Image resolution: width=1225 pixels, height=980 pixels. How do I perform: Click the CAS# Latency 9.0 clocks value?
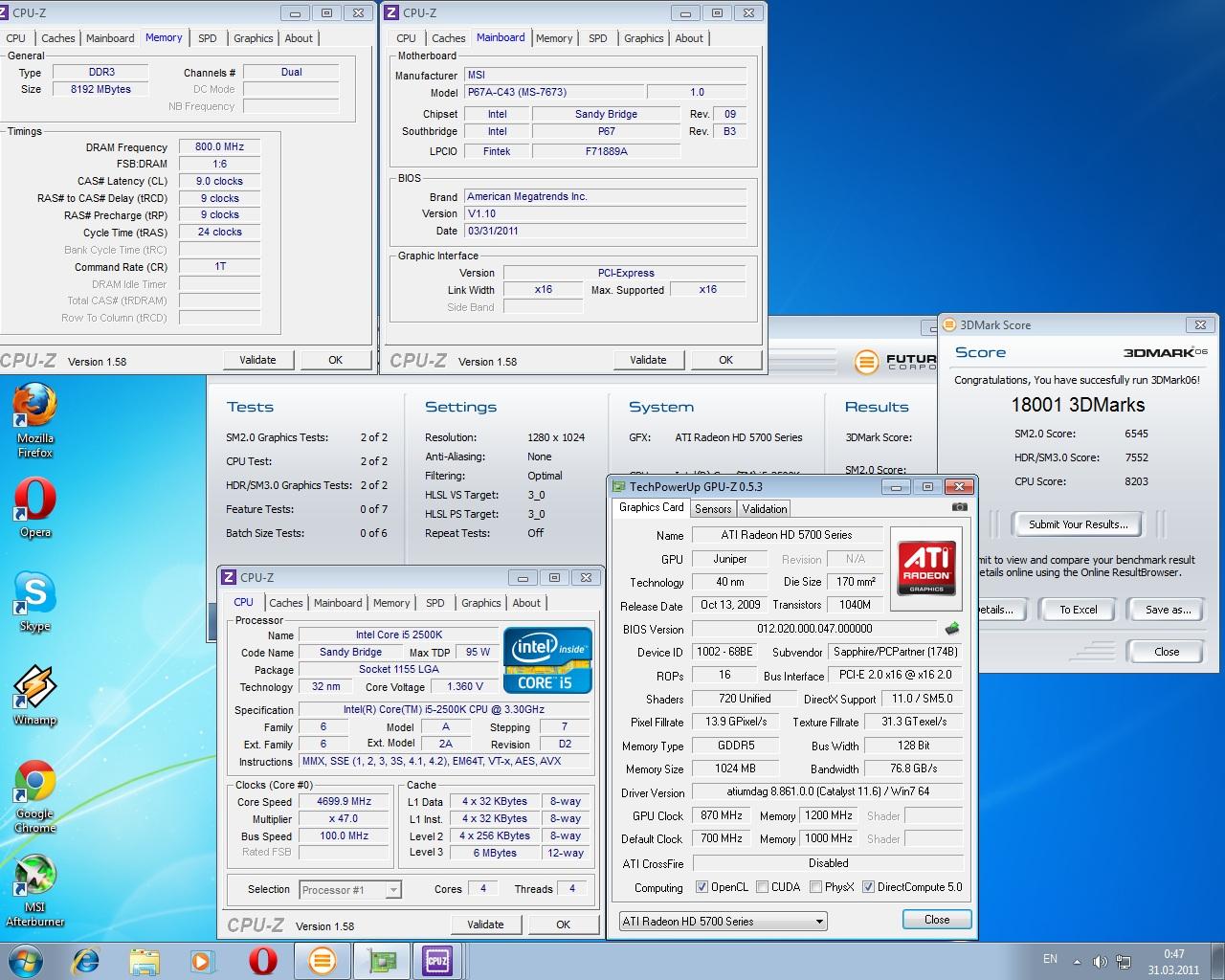[x=219, y=181]
